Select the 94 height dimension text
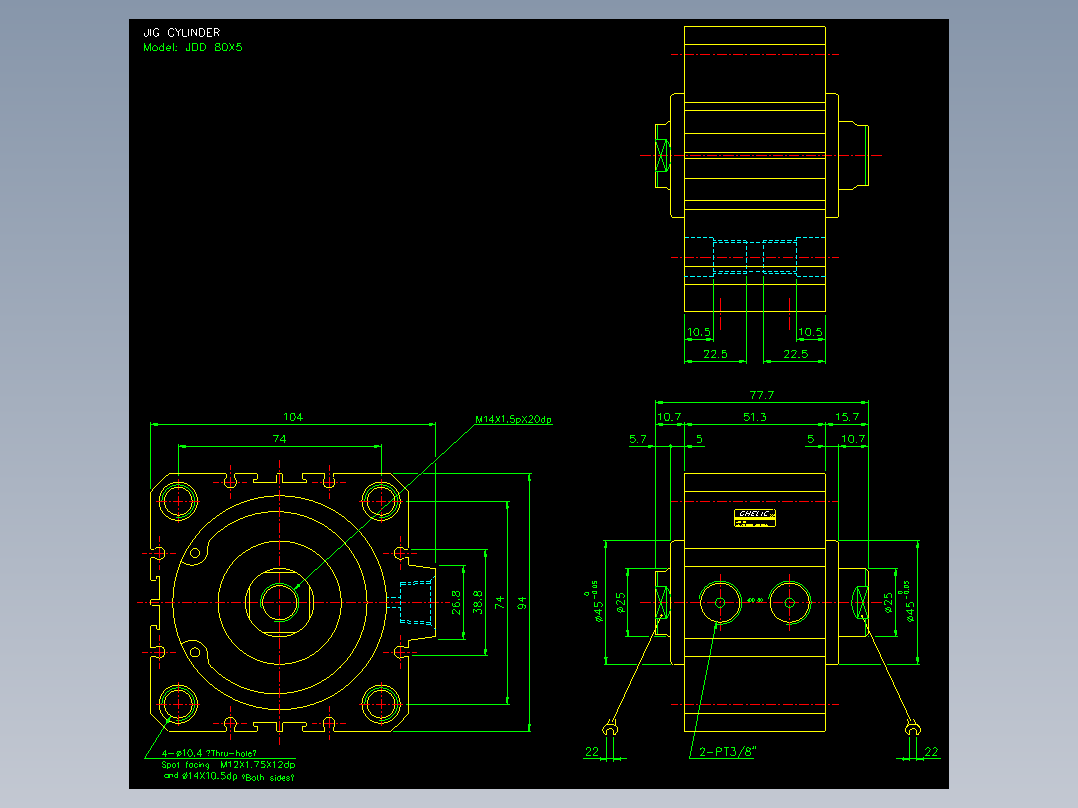 point(522,603)
